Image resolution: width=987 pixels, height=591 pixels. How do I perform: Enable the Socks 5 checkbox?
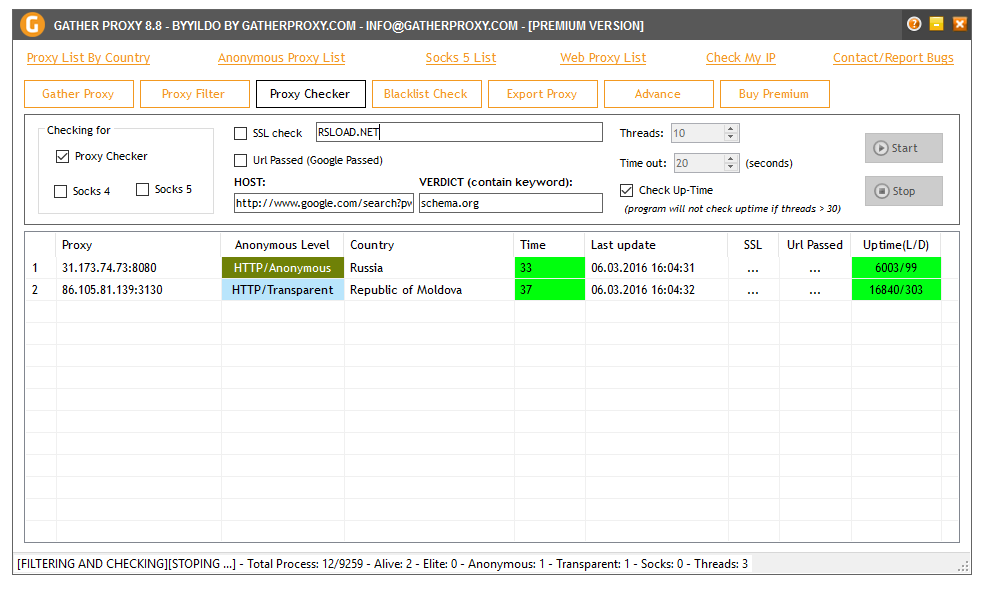(x=142, y=189)
